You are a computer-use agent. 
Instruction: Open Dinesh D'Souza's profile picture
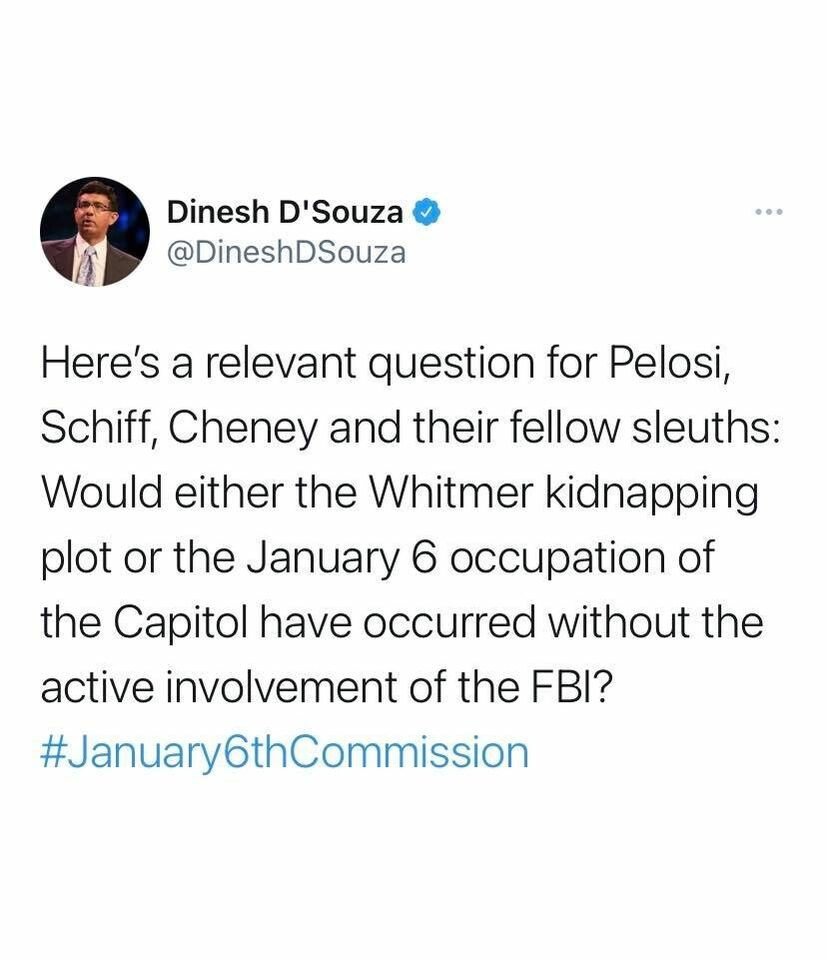coord(95,232)
